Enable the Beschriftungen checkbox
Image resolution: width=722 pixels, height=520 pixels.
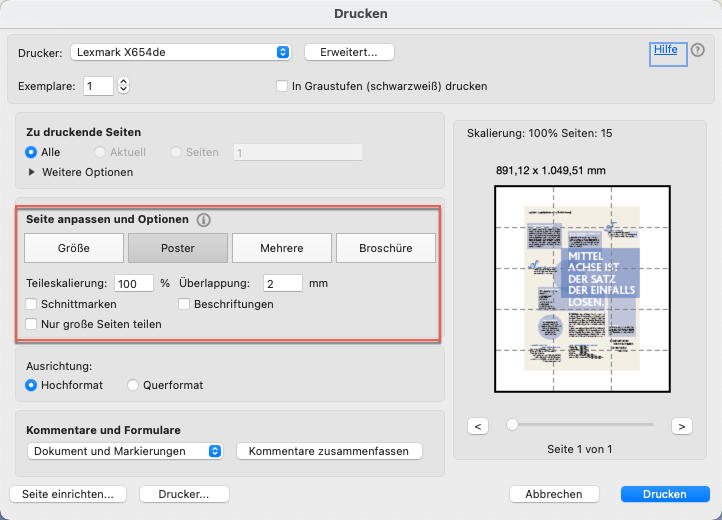pyautogui.click(x=185, y=304)
